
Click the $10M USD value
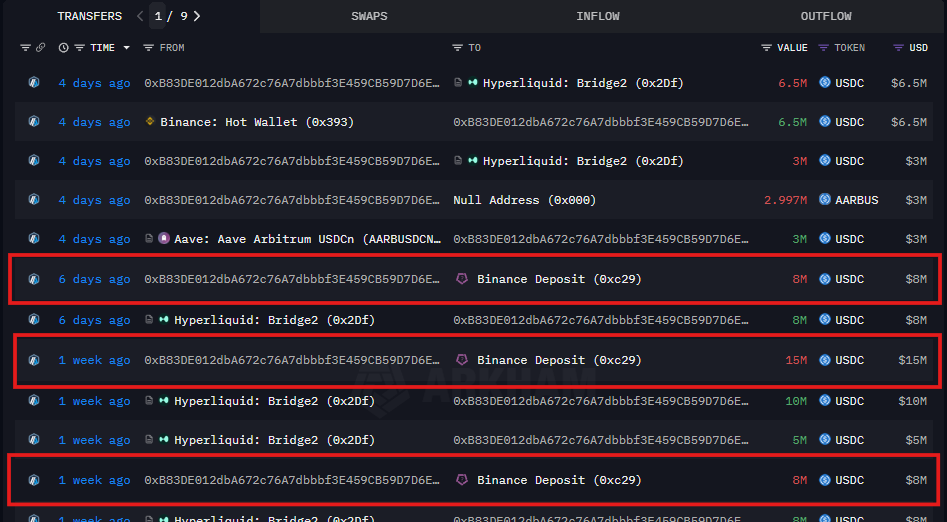tap(912, 401)
